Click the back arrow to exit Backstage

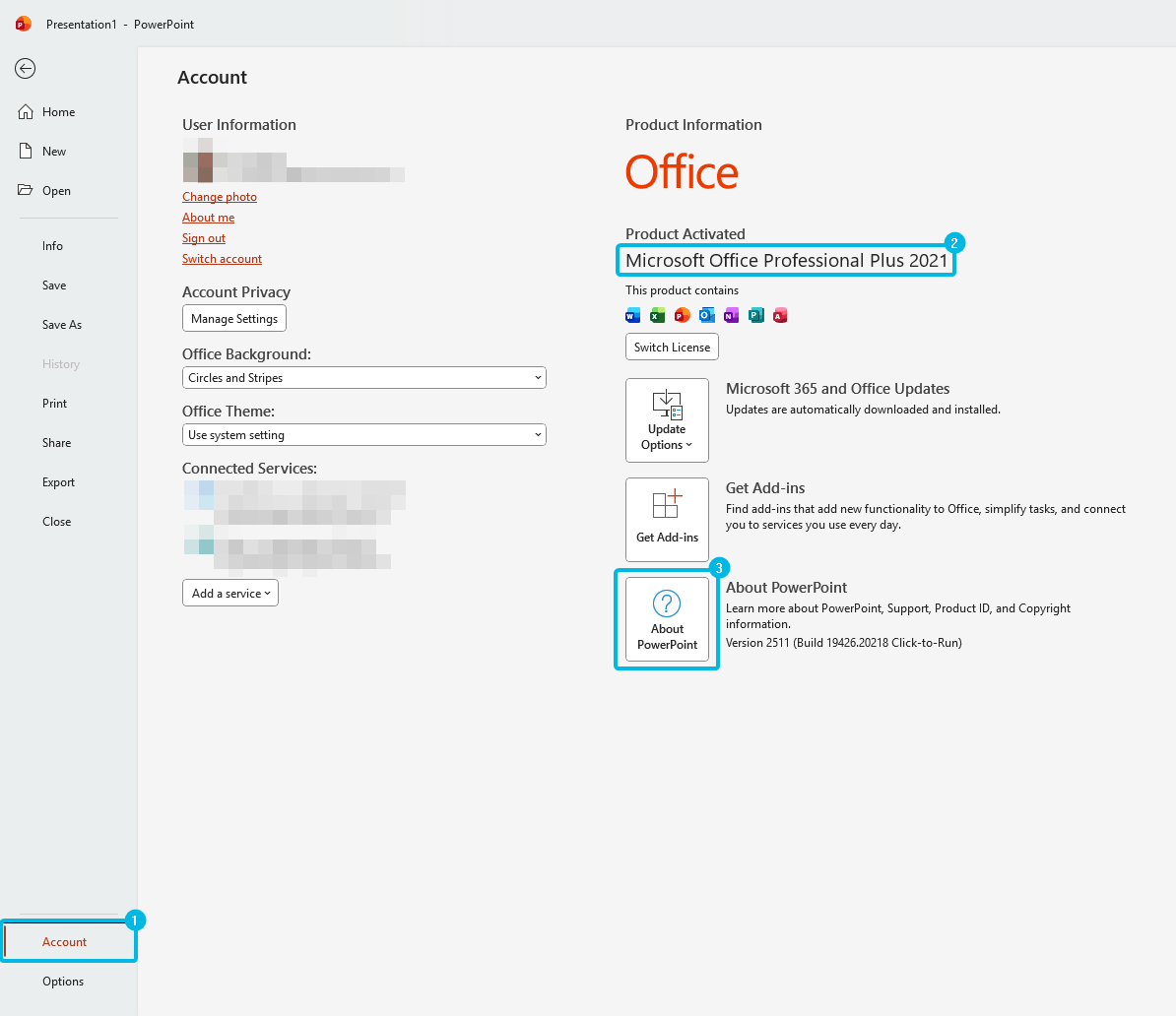coord(25,69)
